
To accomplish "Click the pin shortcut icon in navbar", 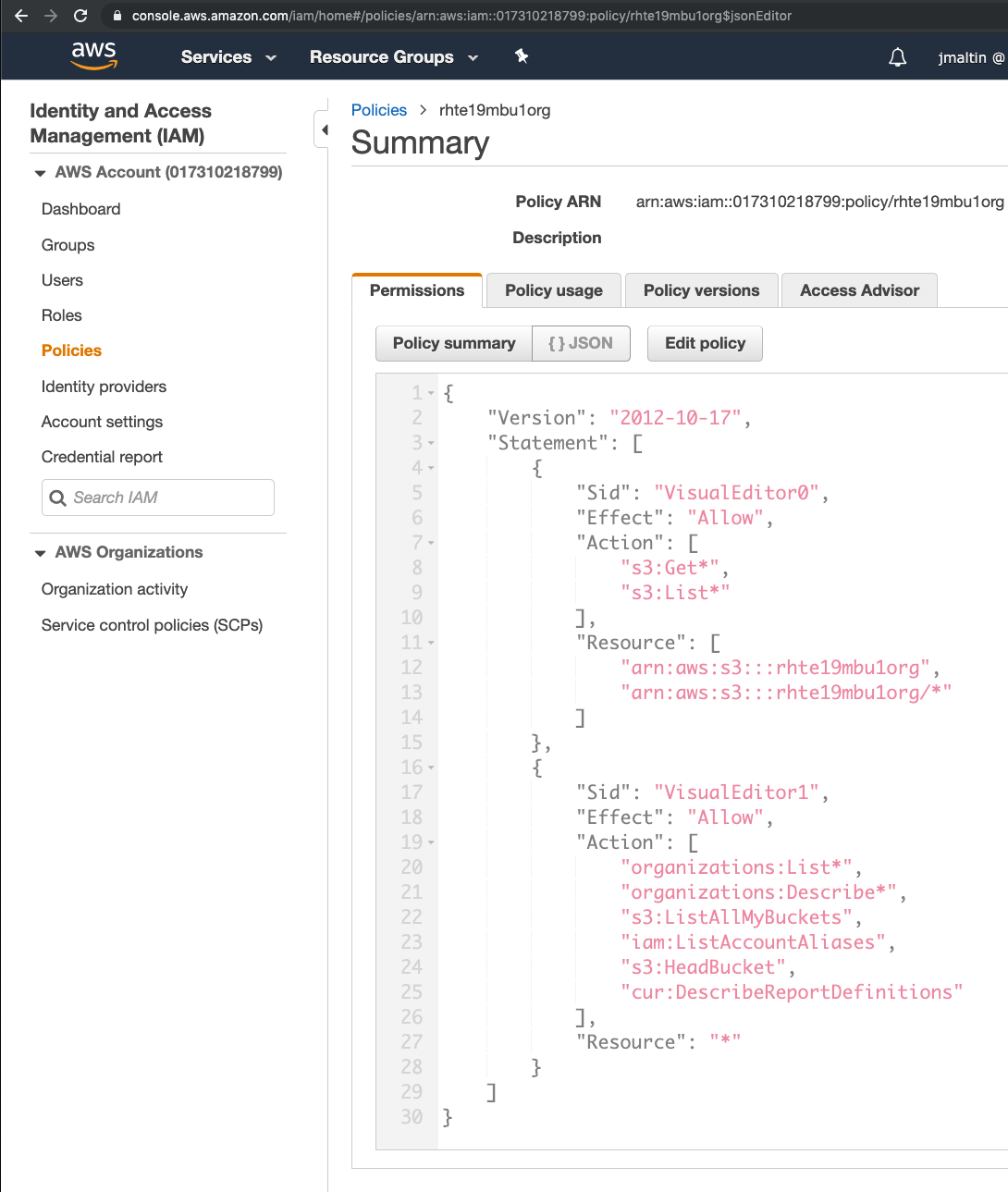I will point(522,56).
